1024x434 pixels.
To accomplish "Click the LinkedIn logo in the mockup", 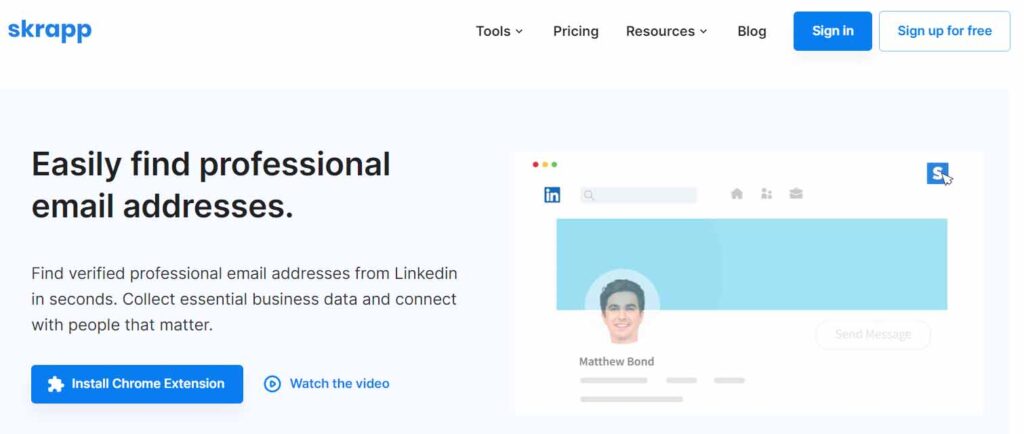I will [552, 195].
